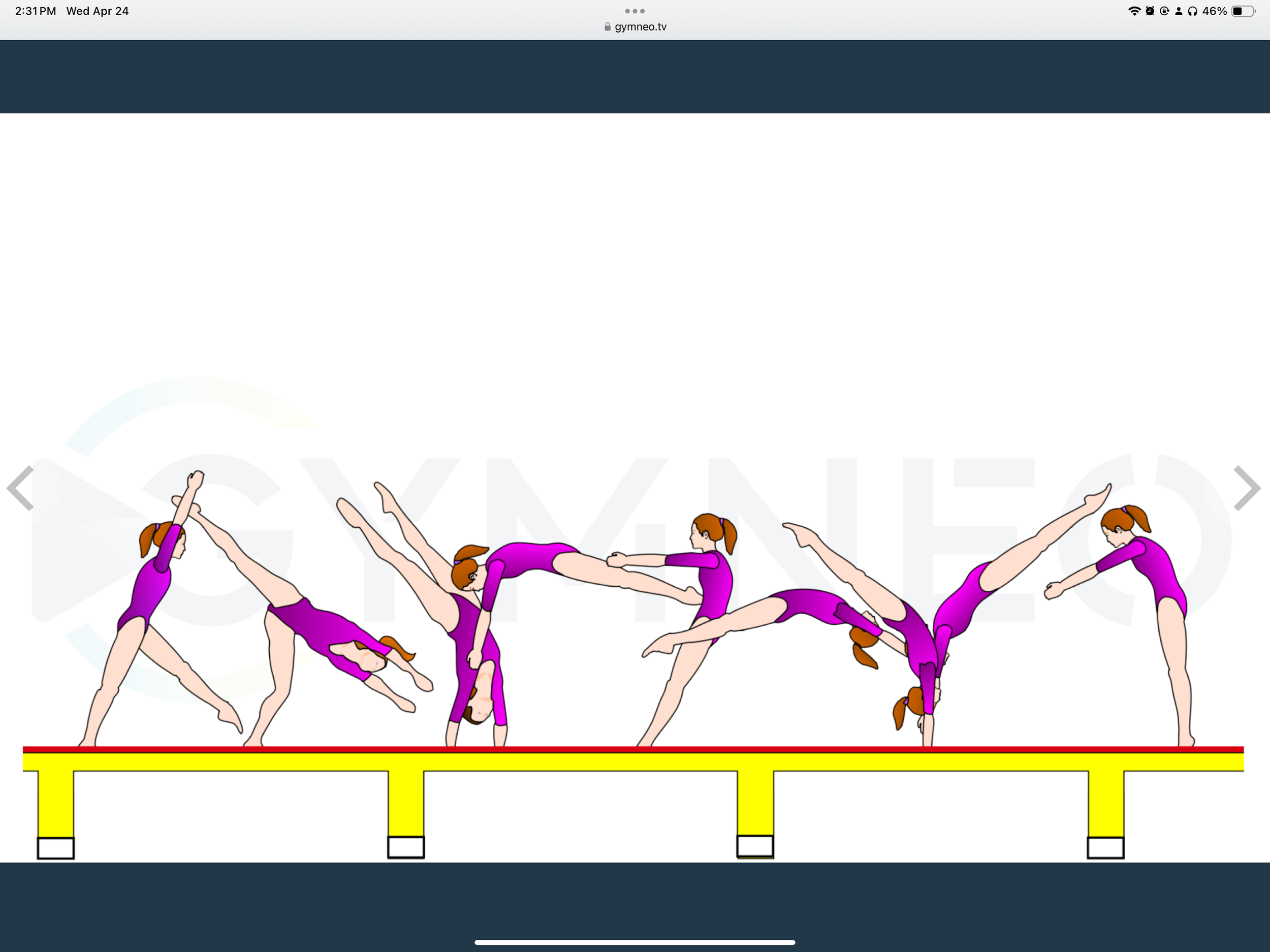Tap the Wed Apr 24 date
The height and width of the screenshot is (952, 1270).
(98, 11)
